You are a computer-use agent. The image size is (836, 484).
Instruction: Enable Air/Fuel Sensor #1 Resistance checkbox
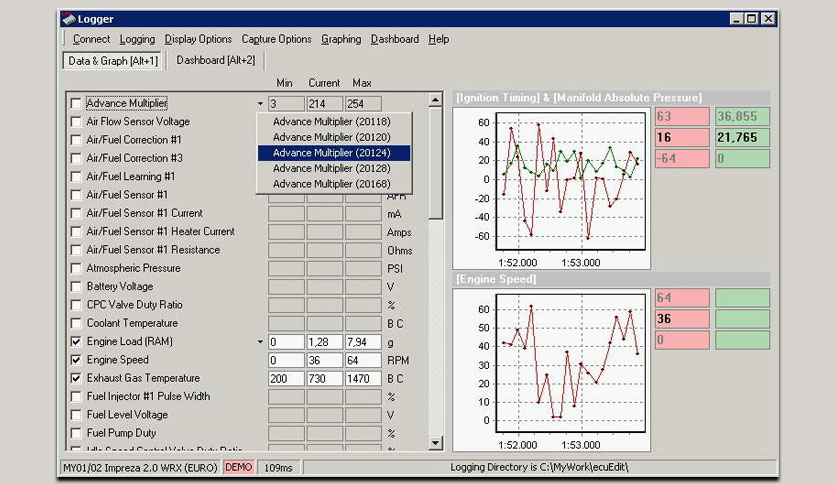tap(76, 249)
